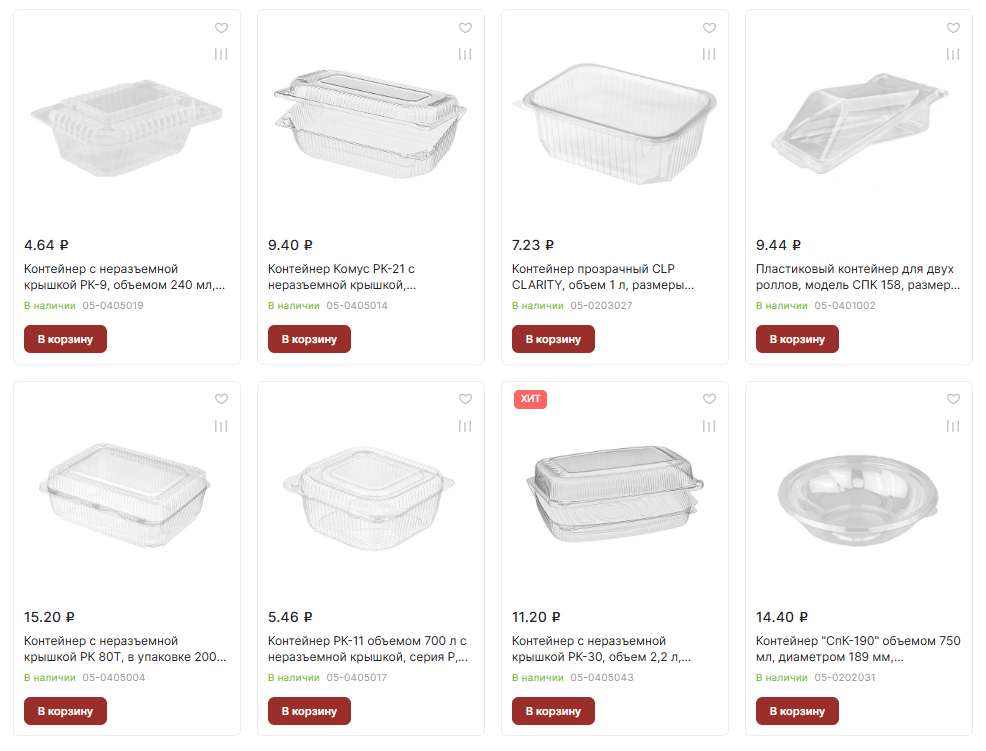Put the PK-30 hit item in cart
This screenshot has height=751, width=986.
(553, 711)
